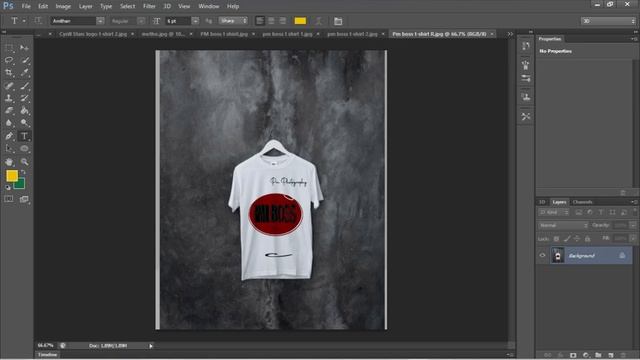This screenshot has height=360, width=640.
Task: Add a layer mask
Action: coord(573,355)
